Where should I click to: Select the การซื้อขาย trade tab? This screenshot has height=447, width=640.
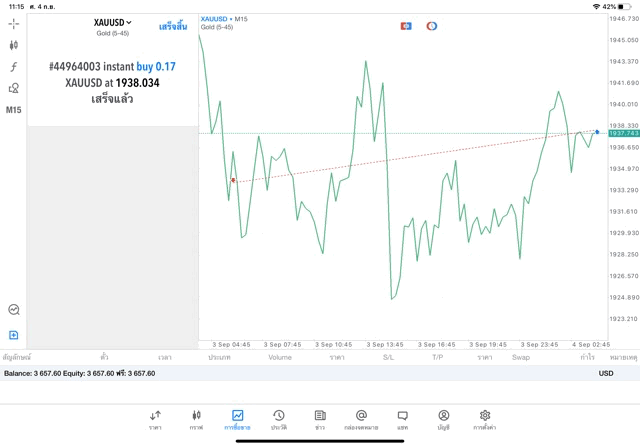(x=237, y=419)
